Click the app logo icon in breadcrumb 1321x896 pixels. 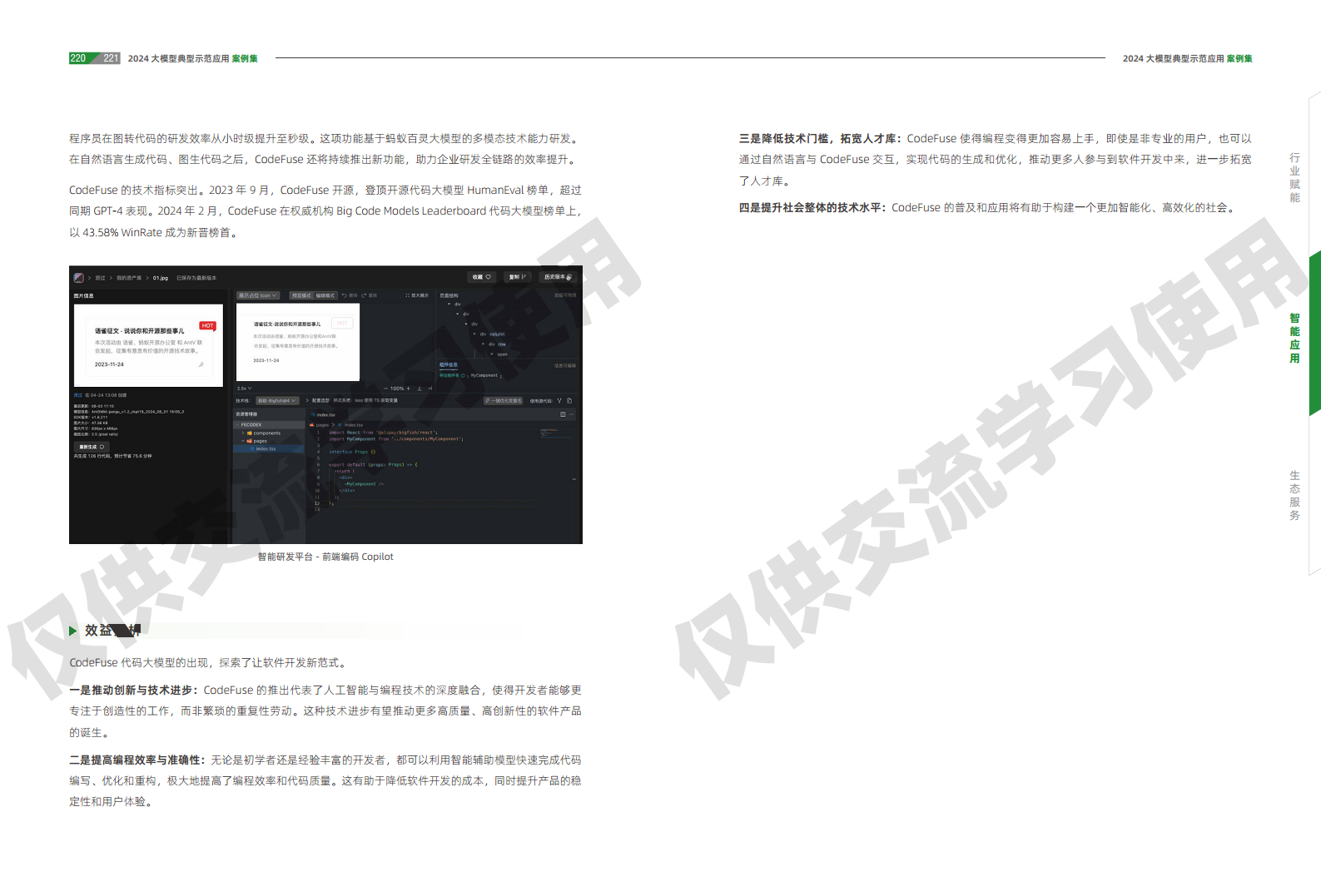click(x=78, y=278)
